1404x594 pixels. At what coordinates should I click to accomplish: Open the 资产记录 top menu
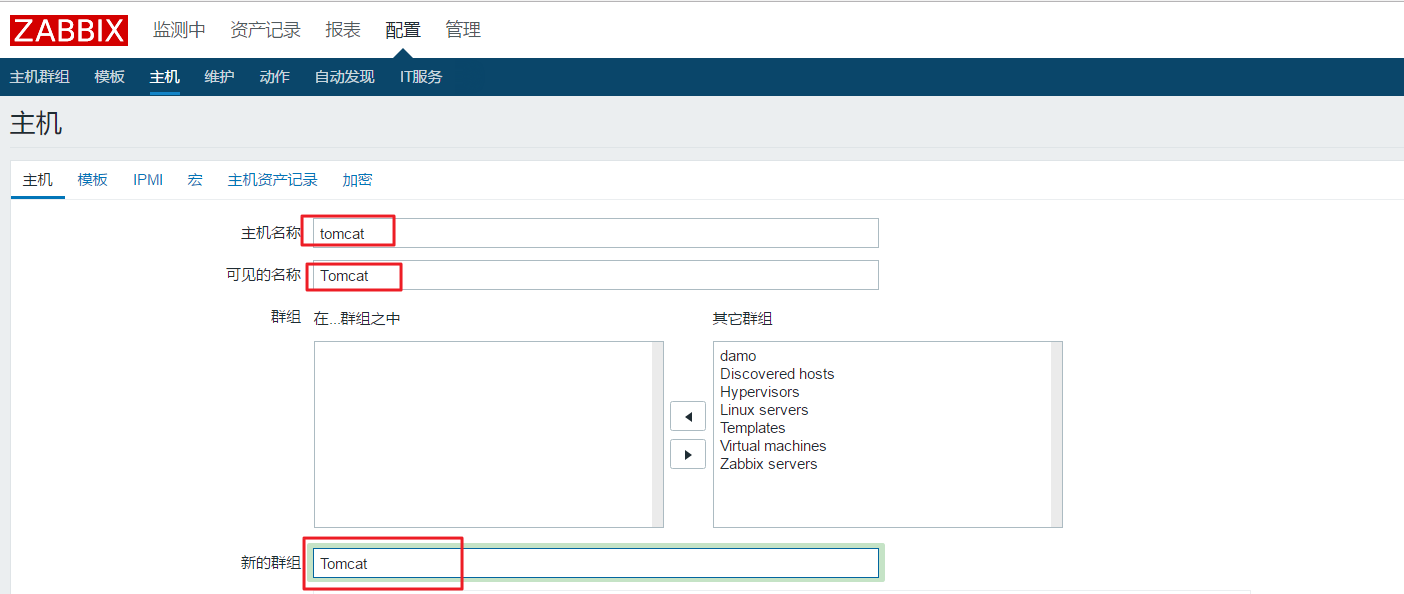pyautogui.click(x=265, y=30)
